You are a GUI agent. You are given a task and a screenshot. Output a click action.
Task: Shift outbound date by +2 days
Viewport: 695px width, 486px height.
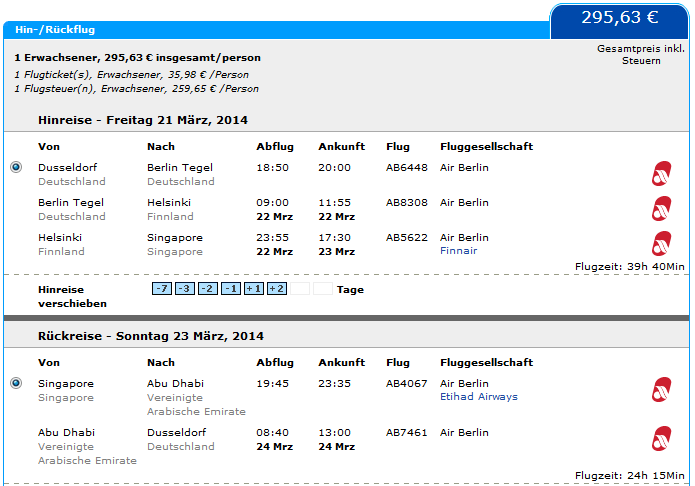click(277, 289)
